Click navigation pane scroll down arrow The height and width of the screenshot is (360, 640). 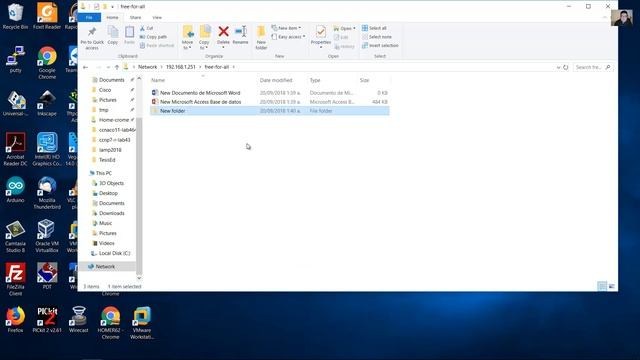(139, 278)
